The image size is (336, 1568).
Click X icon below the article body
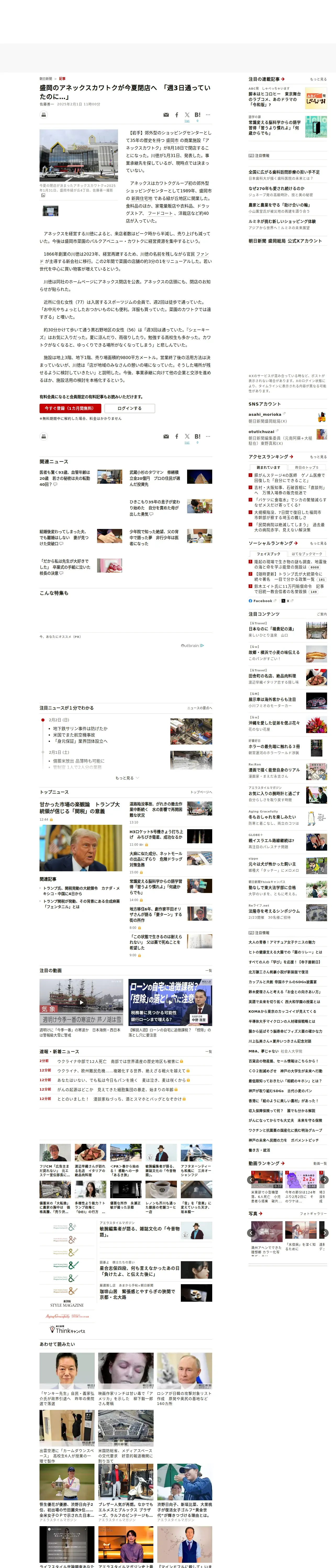pyautogui.click(x=187, y=436)
